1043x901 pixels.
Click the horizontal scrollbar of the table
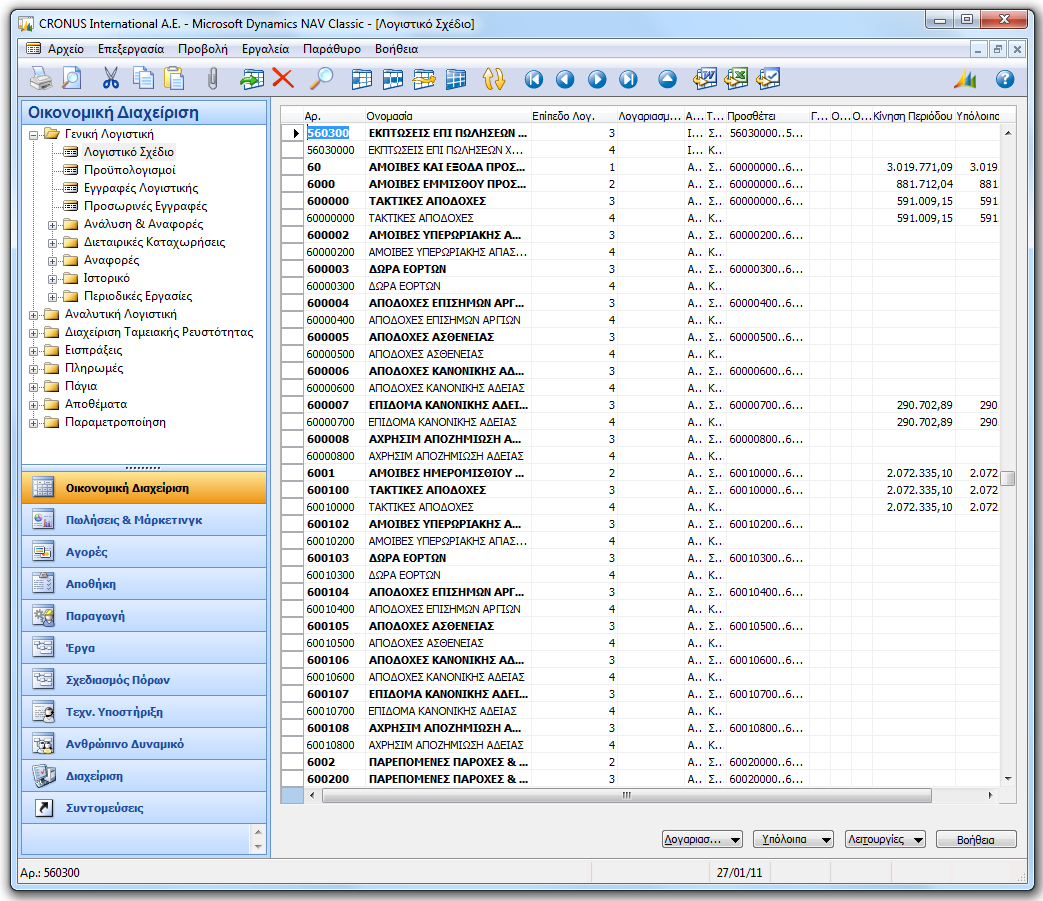point(627,795)
